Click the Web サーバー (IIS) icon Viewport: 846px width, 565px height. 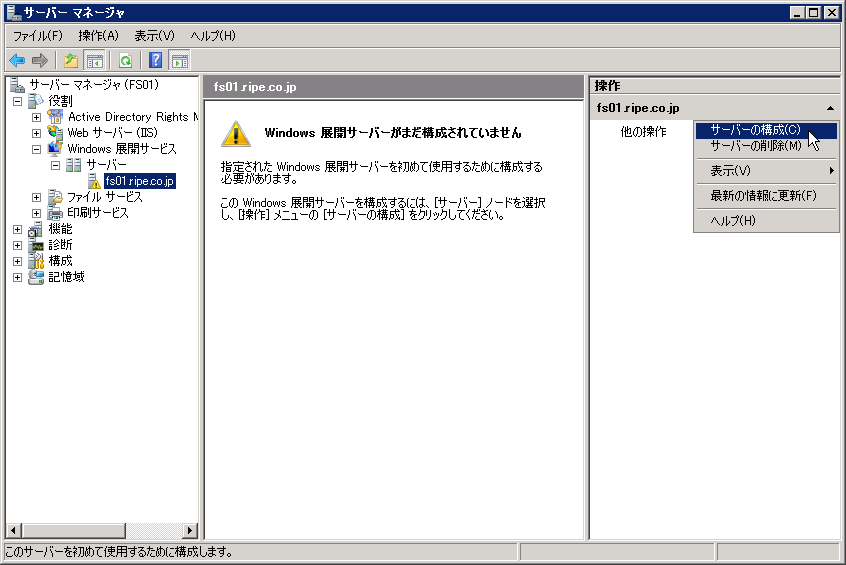55,133
